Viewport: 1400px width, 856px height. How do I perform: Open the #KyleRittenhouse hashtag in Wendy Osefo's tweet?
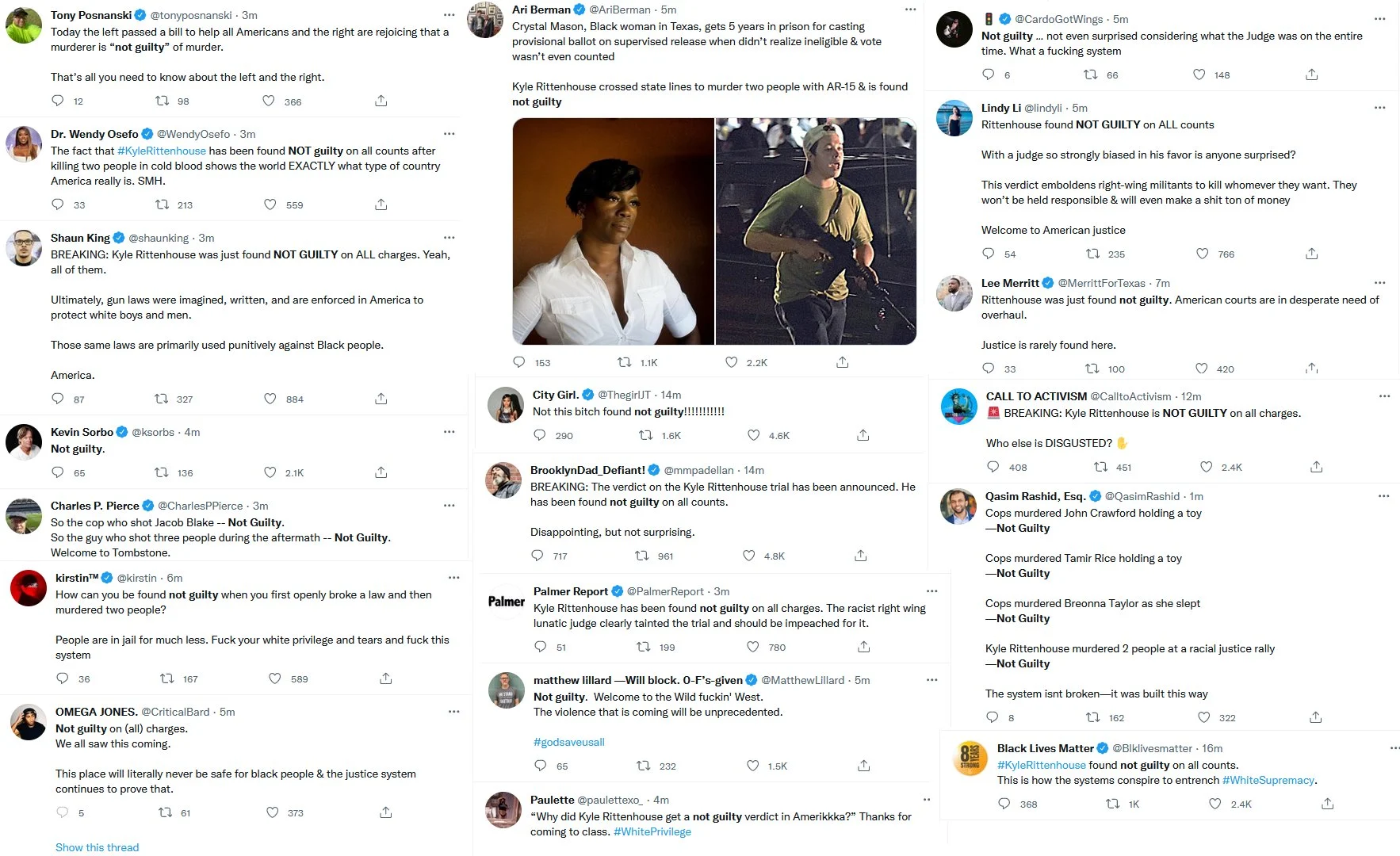tap(162, 151)
